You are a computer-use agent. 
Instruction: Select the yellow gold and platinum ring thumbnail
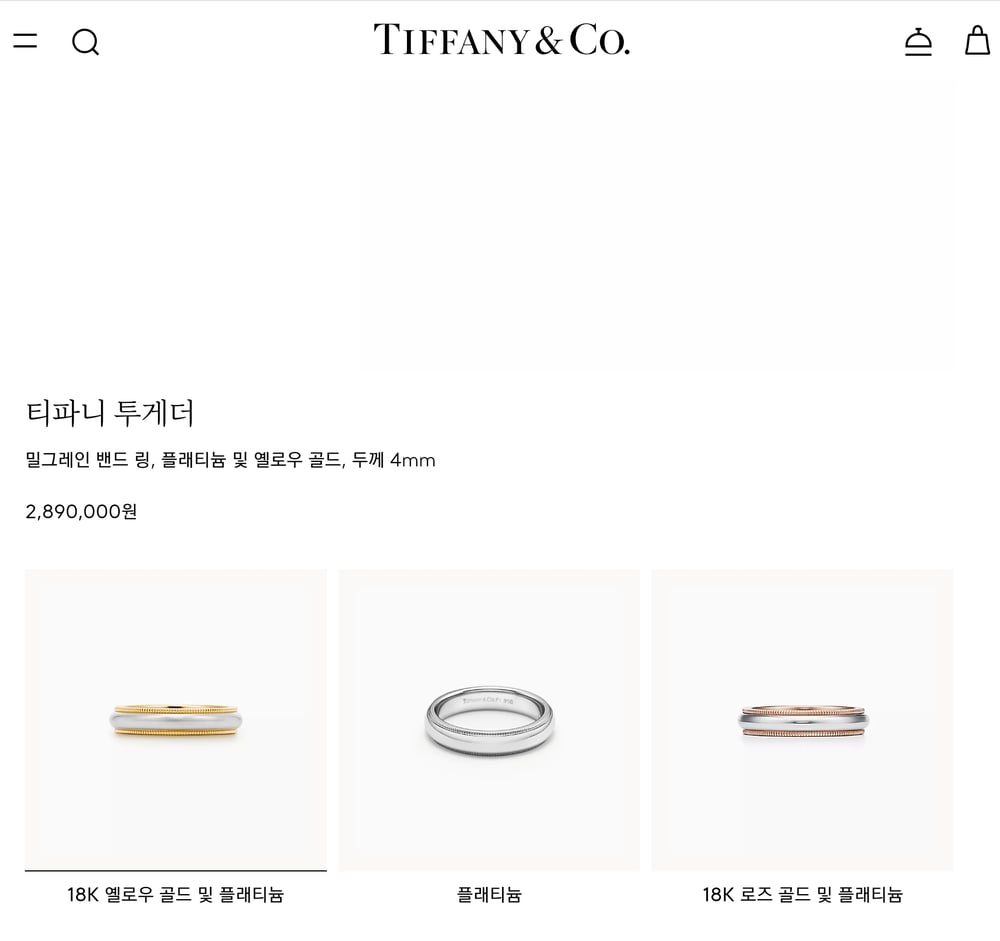[175, 720]
